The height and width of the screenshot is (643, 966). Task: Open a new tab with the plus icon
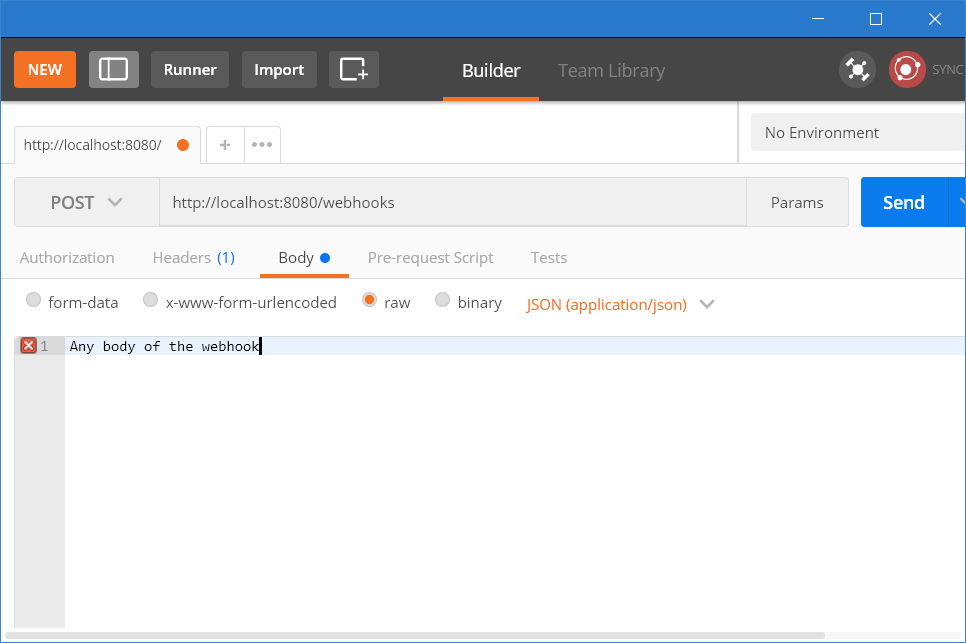coord(224,144)
